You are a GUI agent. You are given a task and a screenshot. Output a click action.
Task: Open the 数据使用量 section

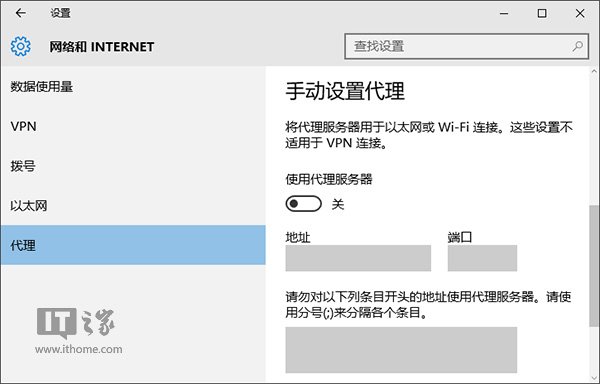point(133,86)
